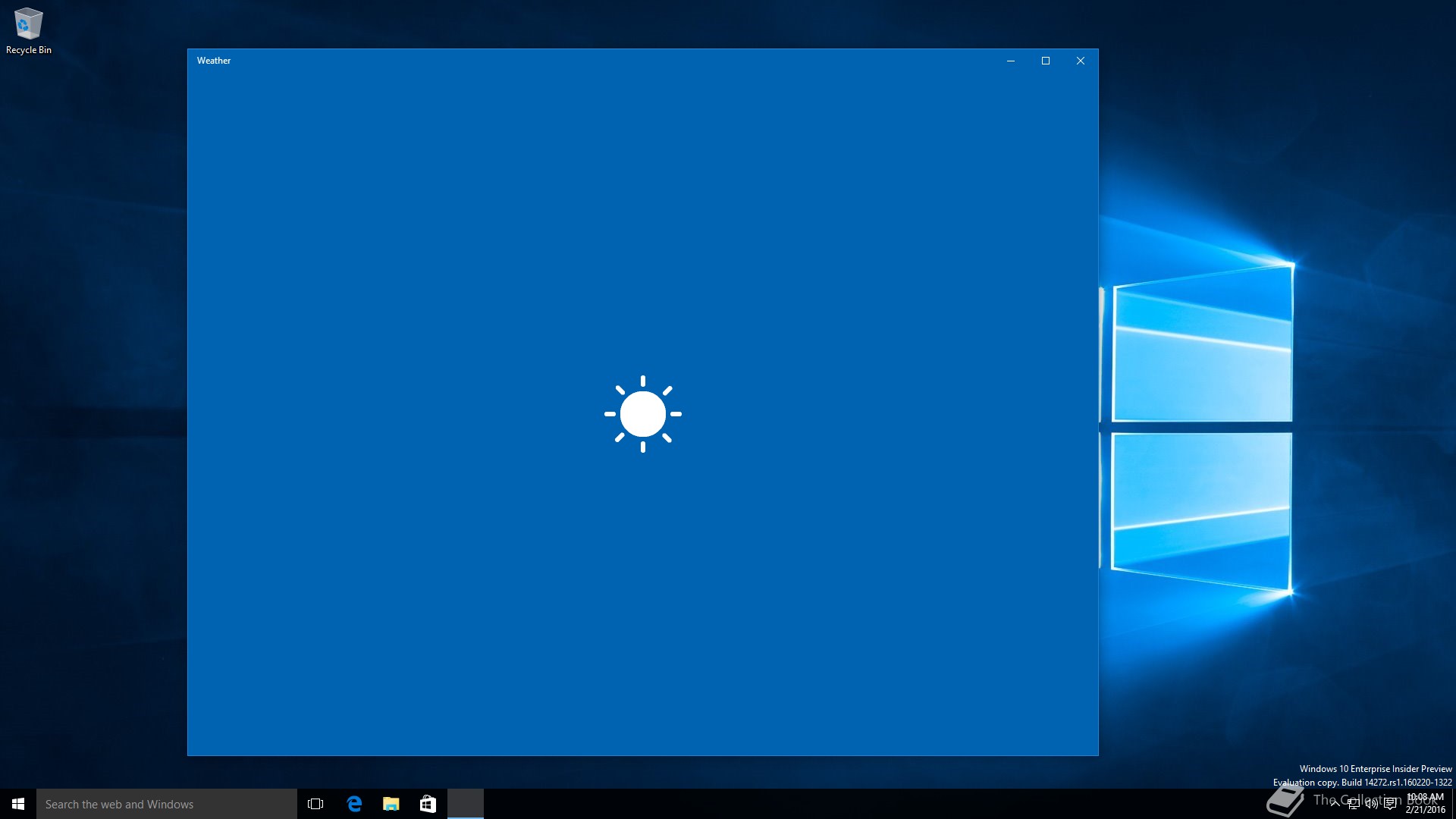Click the network icon in system tray
Viewport: 1456px width, 819px height.
1354,805
